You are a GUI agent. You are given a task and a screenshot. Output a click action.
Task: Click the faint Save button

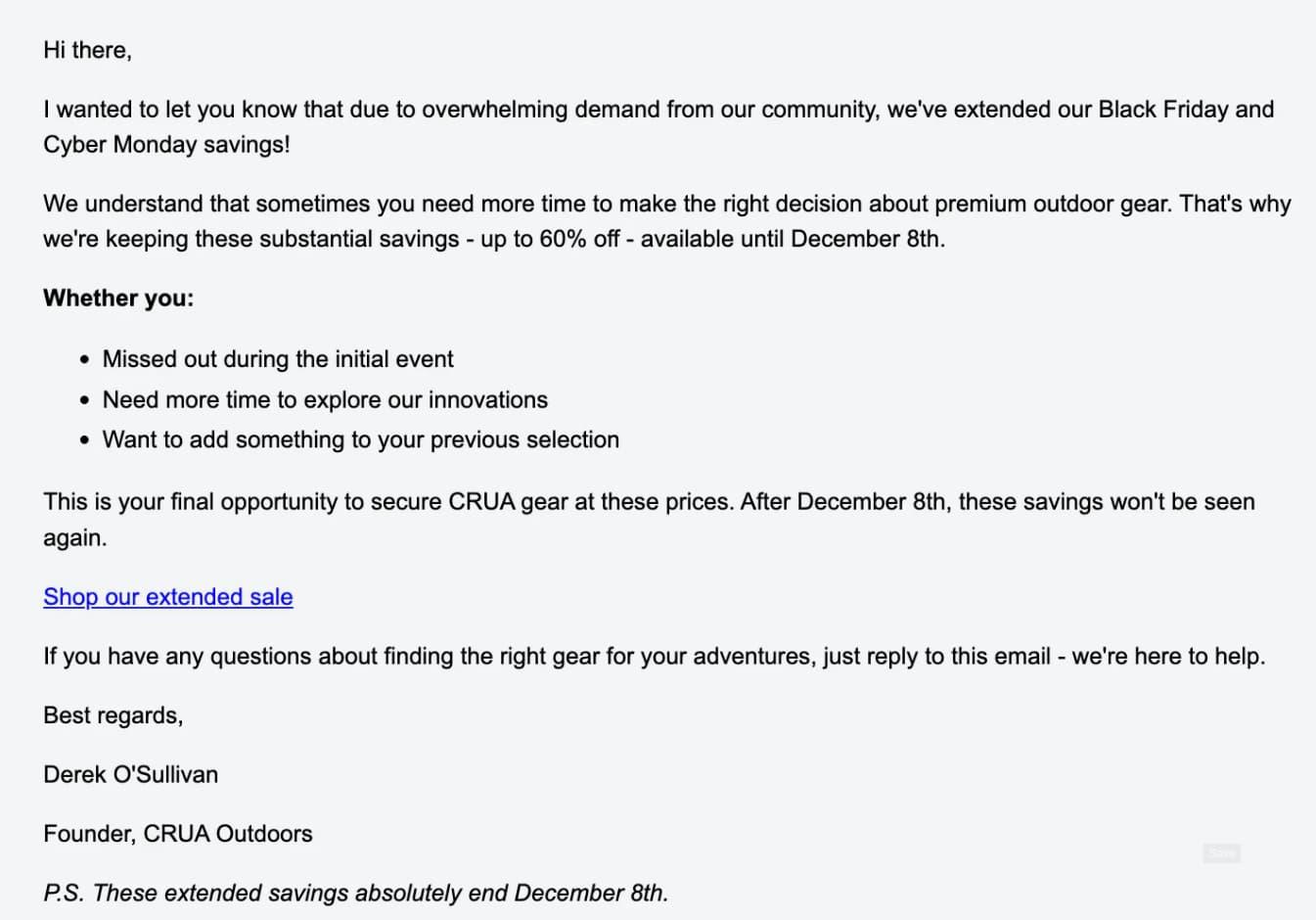1221,853
